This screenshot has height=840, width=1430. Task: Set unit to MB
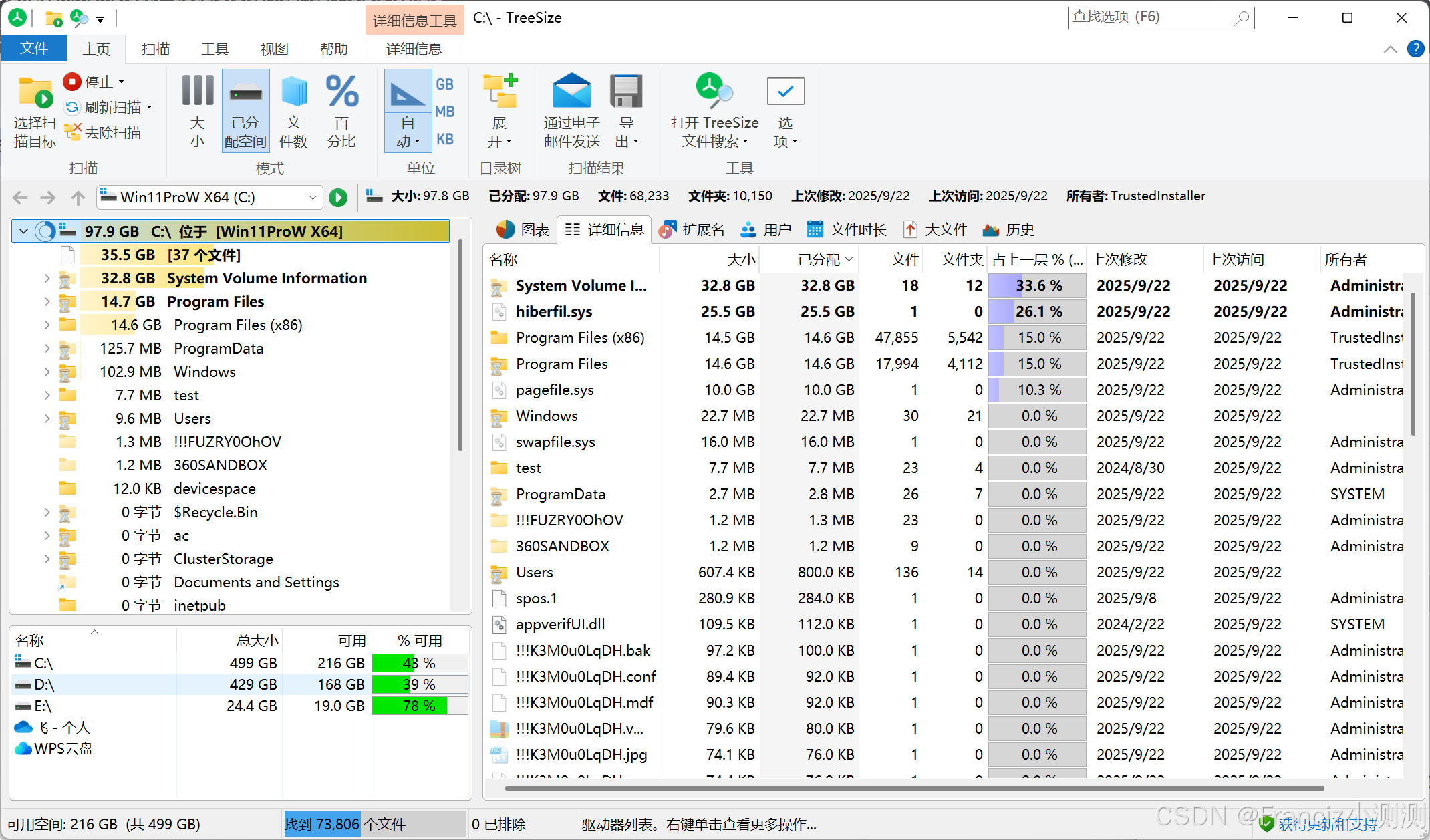(444, 112)
